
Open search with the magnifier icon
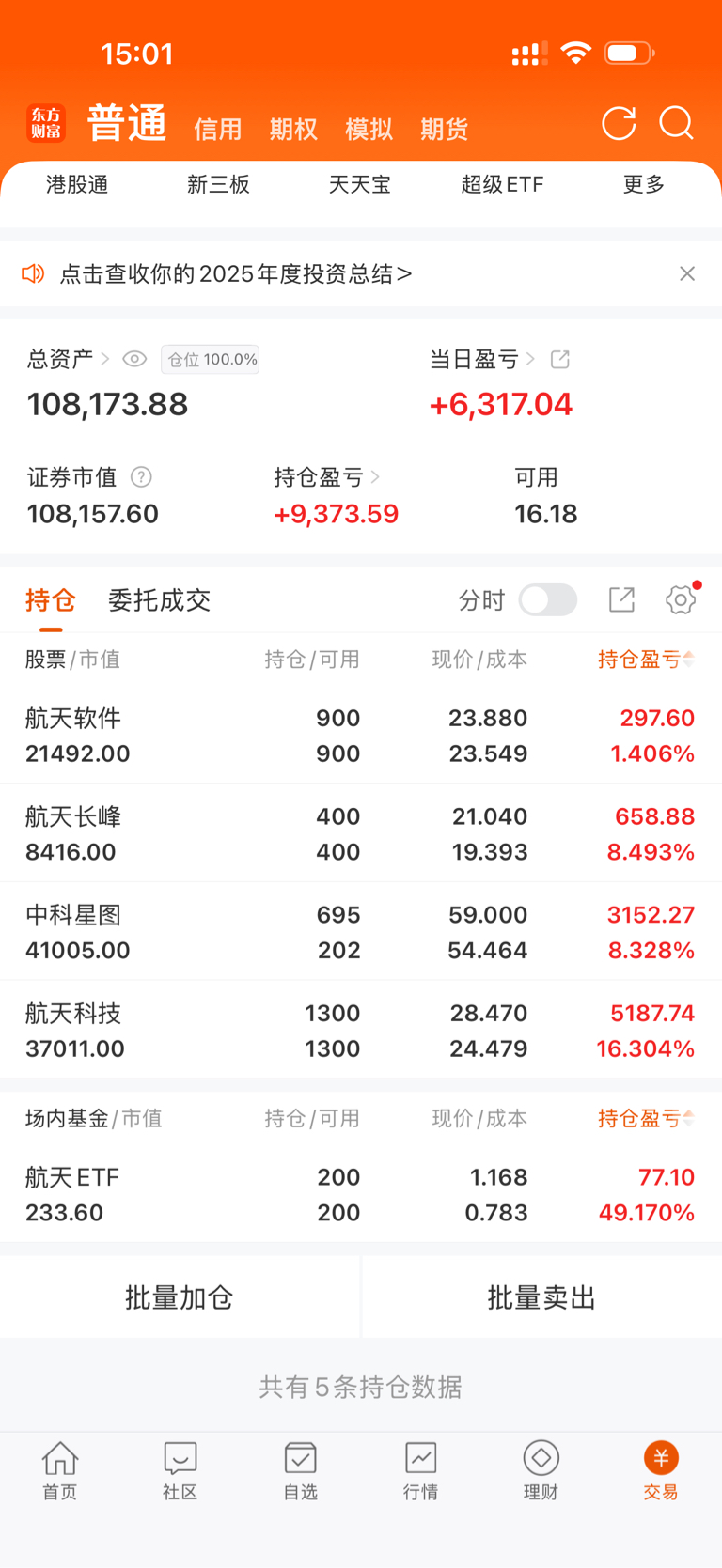pos(676,123)
